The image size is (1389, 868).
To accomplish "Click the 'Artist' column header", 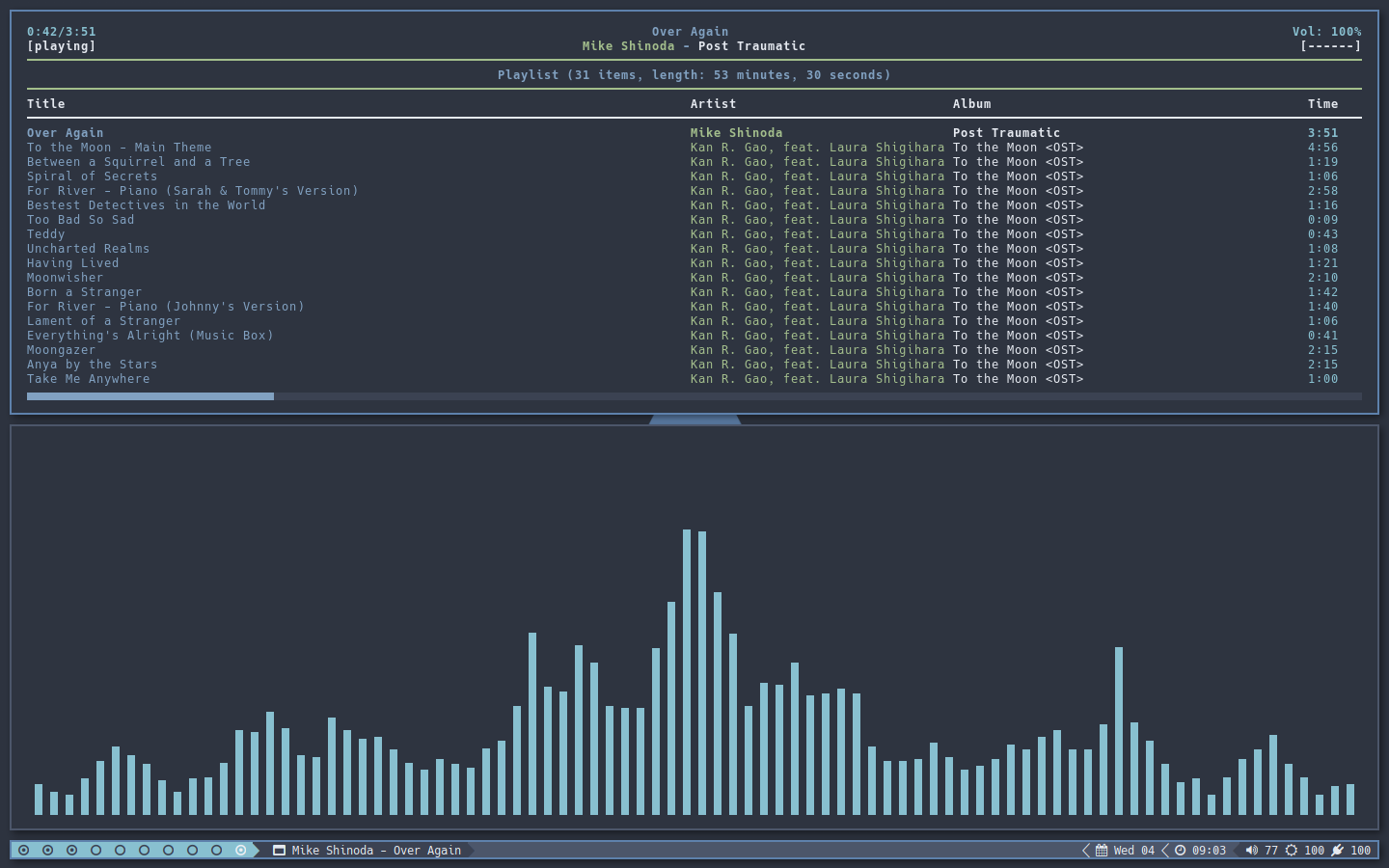I will [714, 104].
